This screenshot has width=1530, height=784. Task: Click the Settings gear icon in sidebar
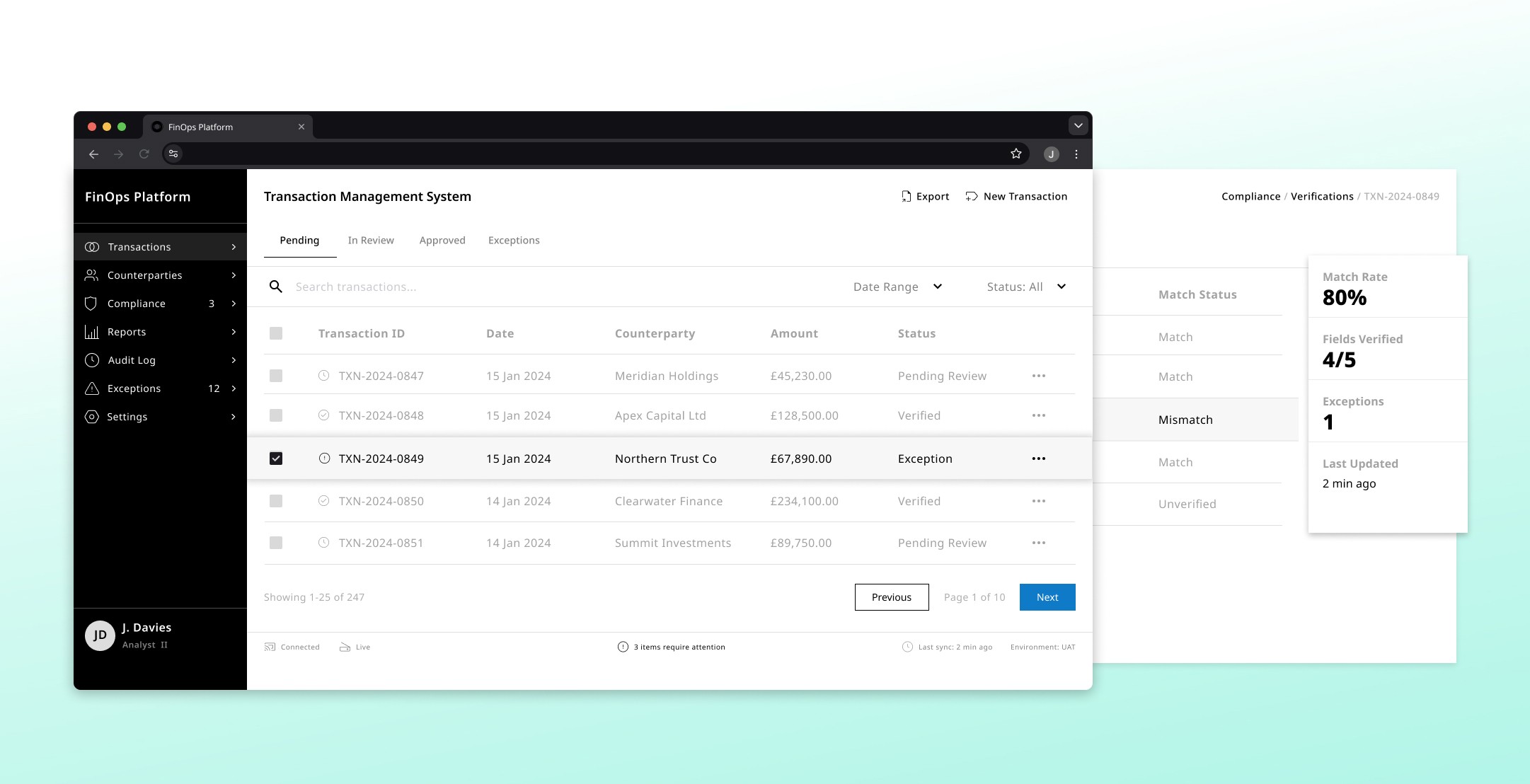pos(91,417)
